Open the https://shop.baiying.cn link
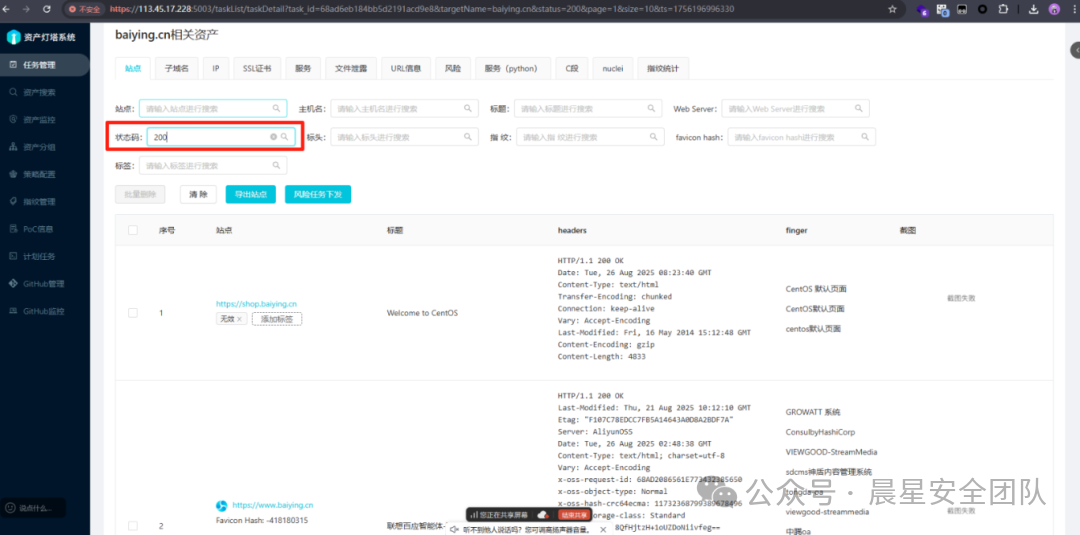 [x=256, y=304]
